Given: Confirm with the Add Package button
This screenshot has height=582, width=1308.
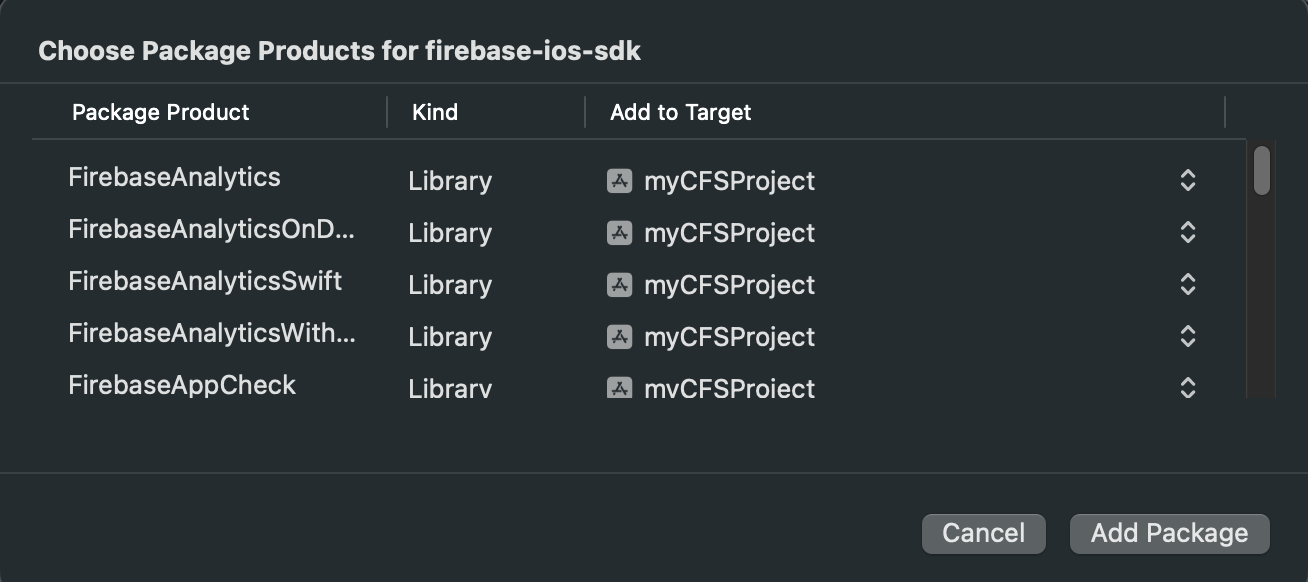Looking at the screenshot, I should point(1169,534).
